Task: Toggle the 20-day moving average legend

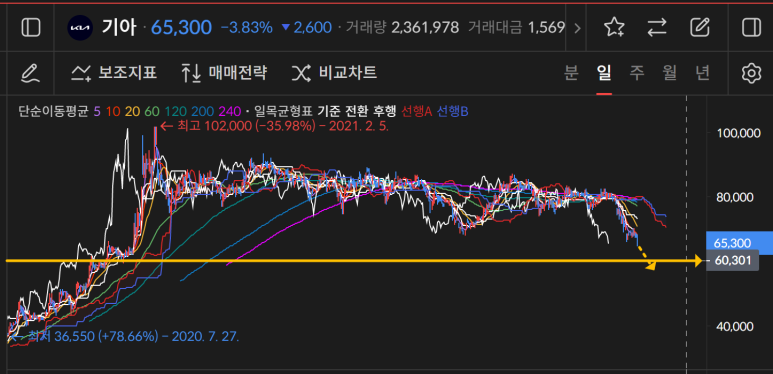Action: pyautogui.click(x=132, y=112)
